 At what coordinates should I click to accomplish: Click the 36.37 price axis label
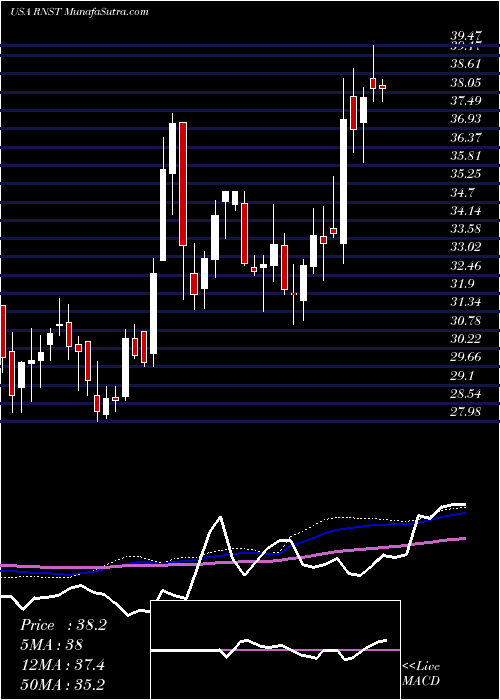466,138
